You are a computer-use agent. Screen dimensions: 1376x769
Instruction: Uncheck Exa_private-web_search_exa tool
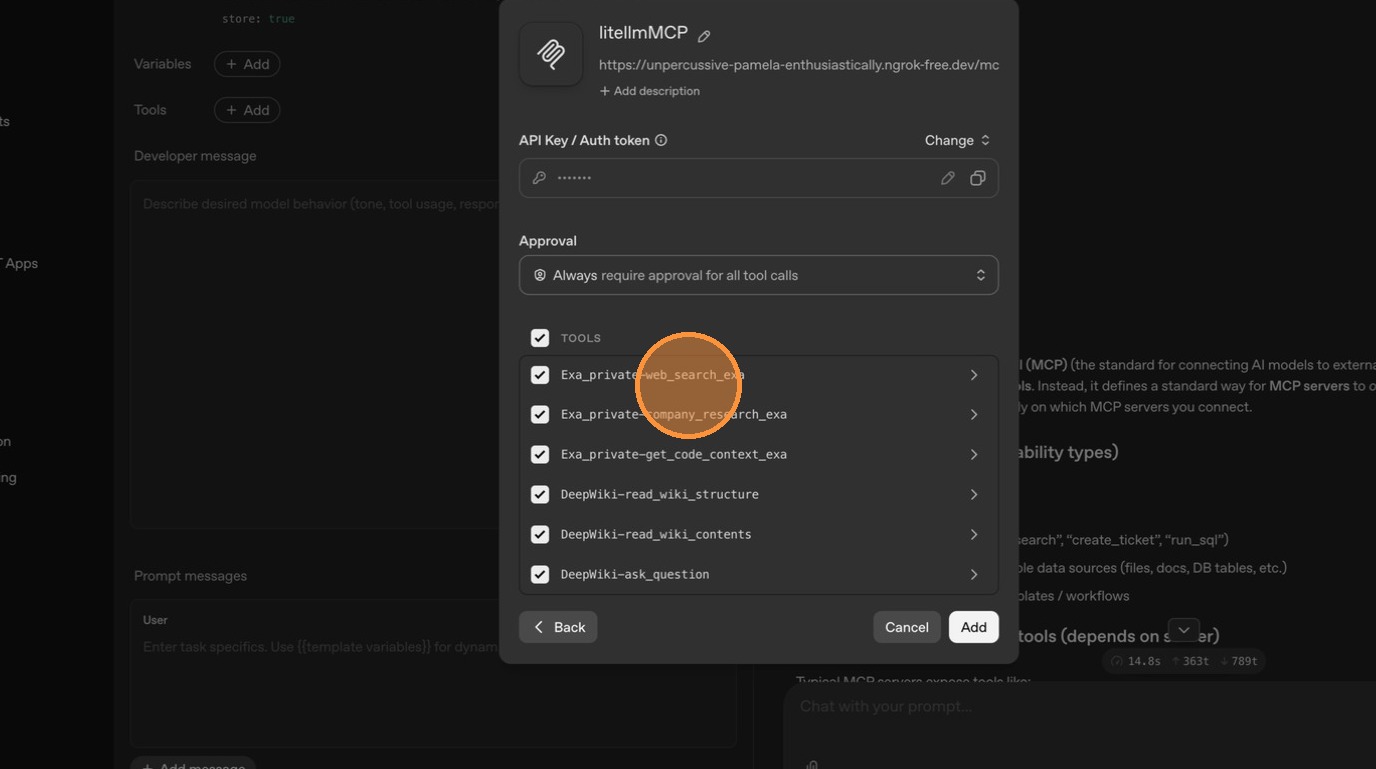[x=540, y=375]
